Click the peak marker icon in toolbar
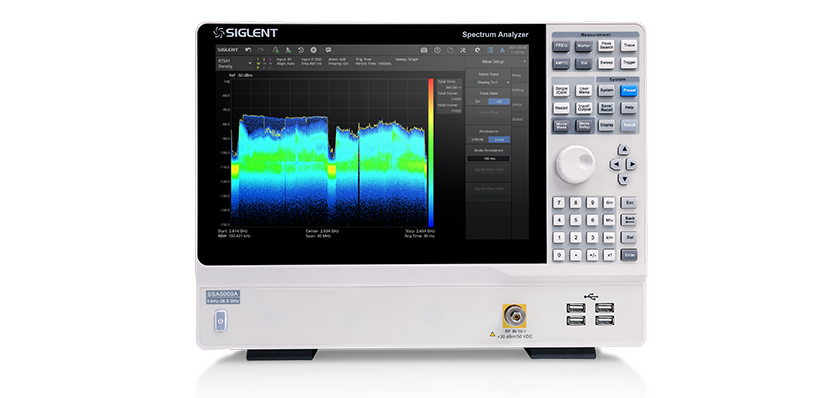The width and height of the screenshot is (839, 398). [275, 50]
